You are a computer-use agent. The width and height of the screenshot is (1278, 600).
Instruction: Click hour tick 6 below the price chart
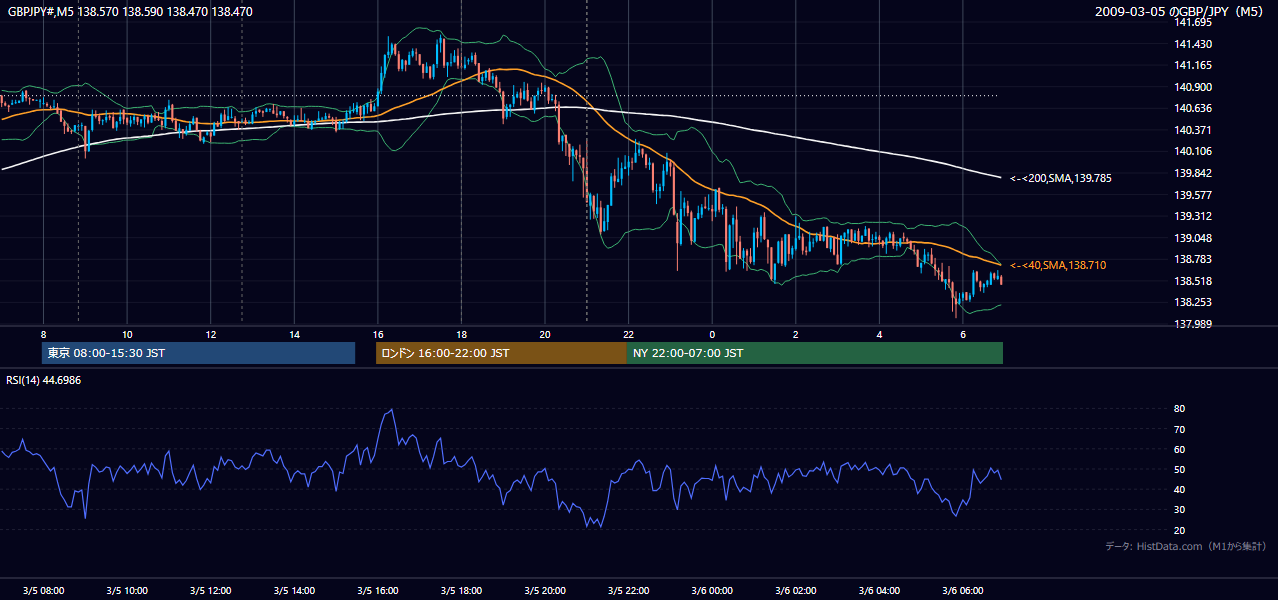pyautogui.click(x=962, y=334)
